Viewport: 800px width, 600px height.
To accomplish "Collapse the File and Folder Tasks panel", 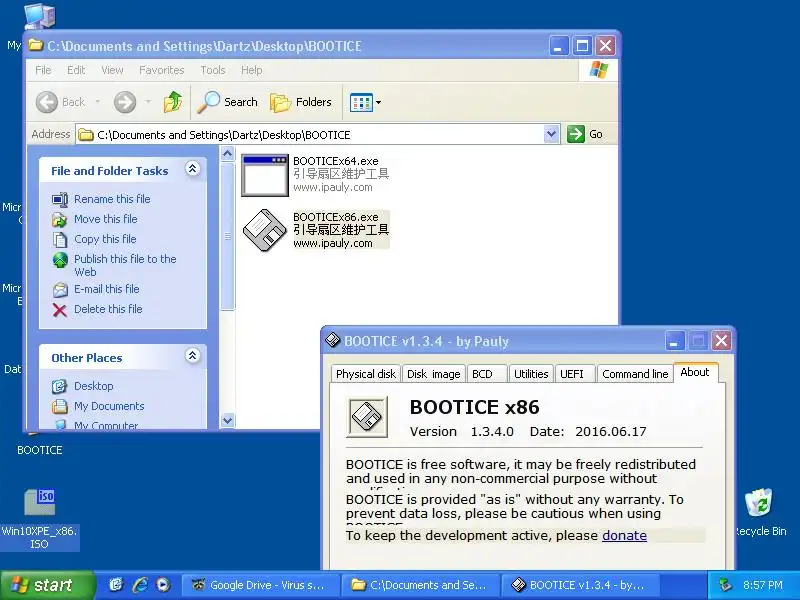I will coord(192,169).
